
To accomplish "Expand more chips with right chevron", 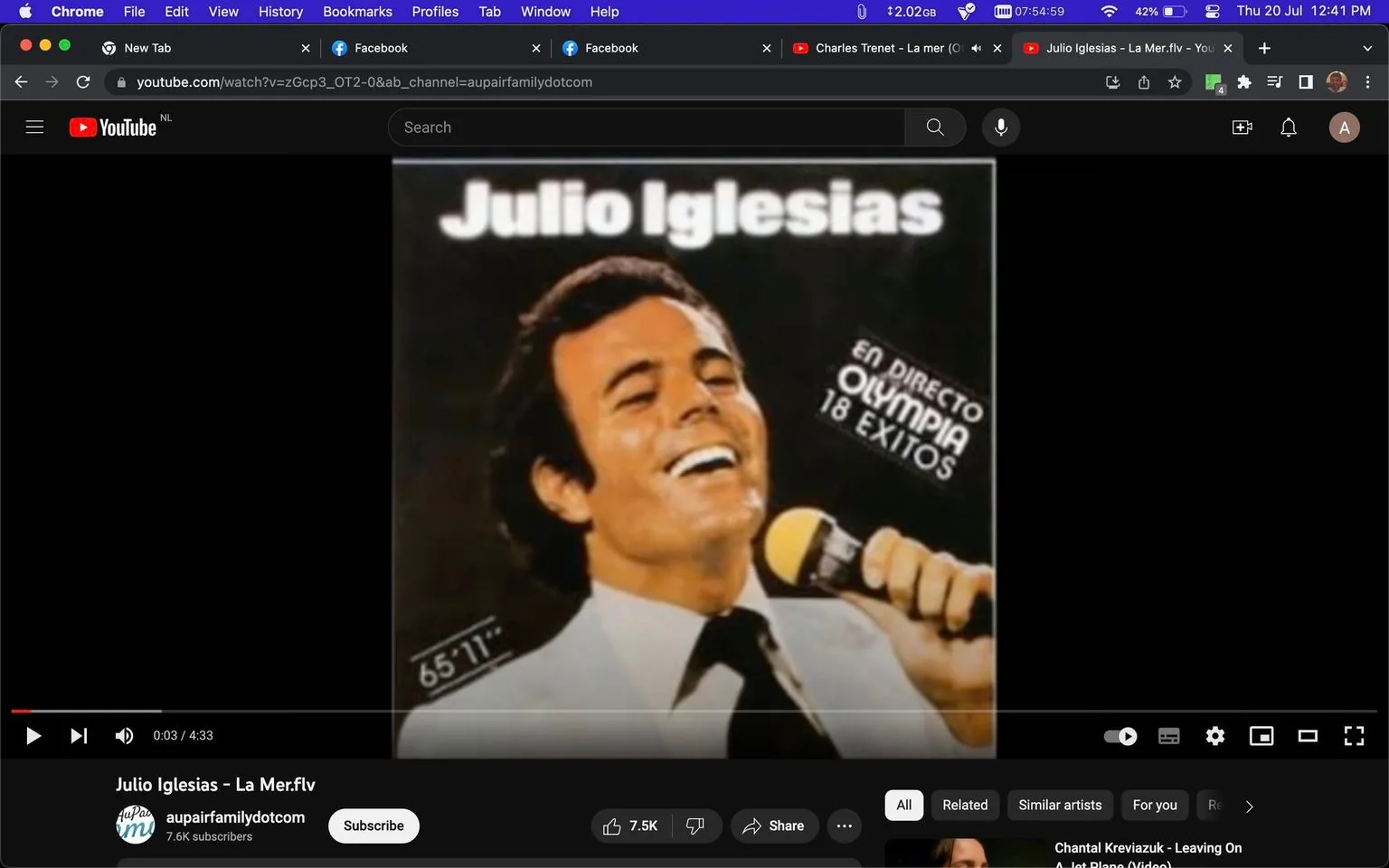I will click(1250, 807).
